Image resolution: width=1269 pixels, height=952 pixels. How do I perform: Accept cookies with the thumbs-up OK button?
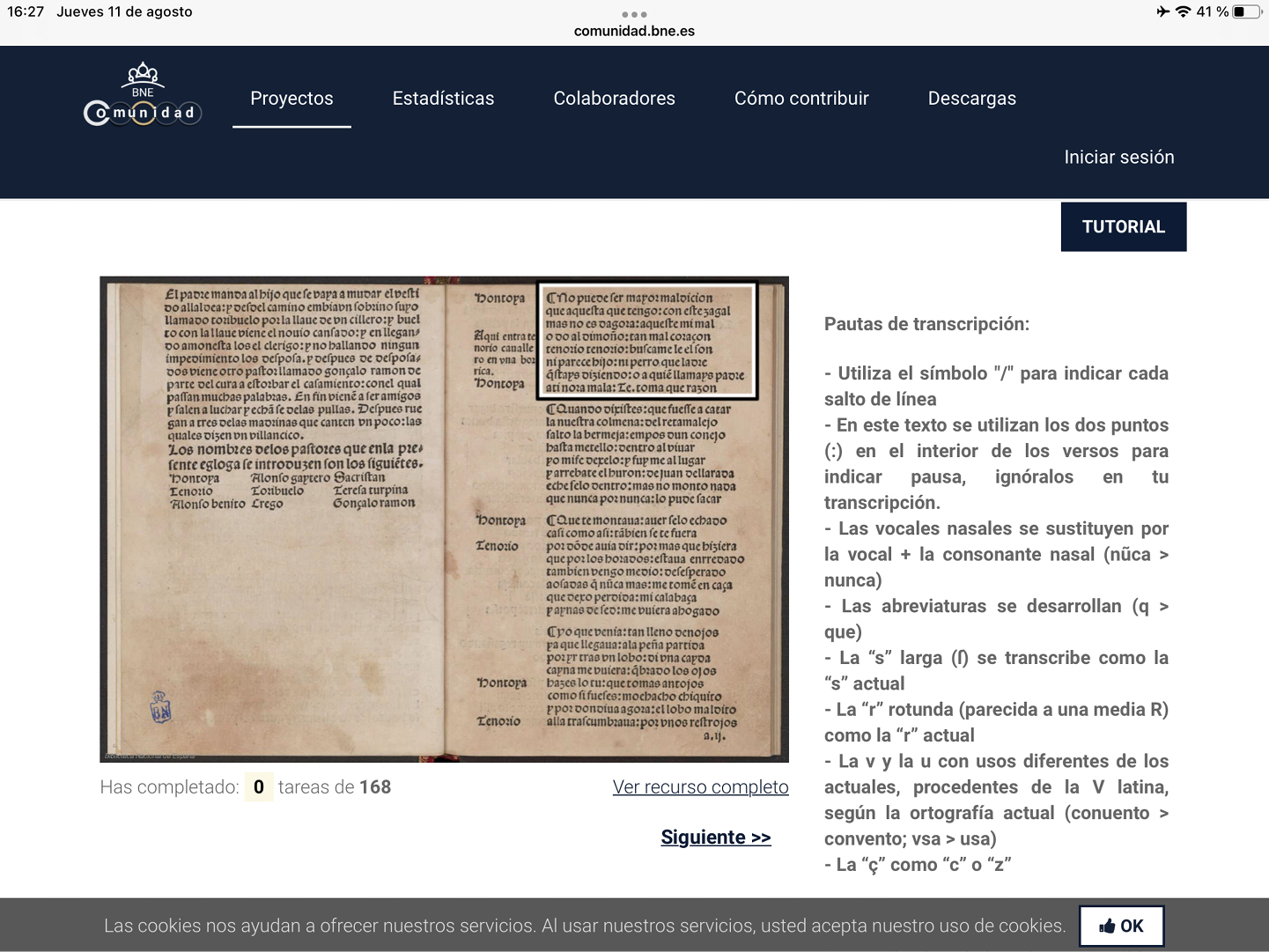pyautogui.click(x=1121, y=926)
